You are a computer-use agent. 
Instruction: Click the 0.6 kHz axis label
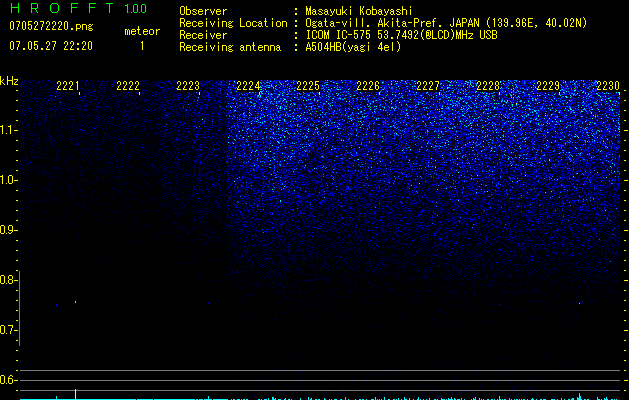tap(8, 380)
